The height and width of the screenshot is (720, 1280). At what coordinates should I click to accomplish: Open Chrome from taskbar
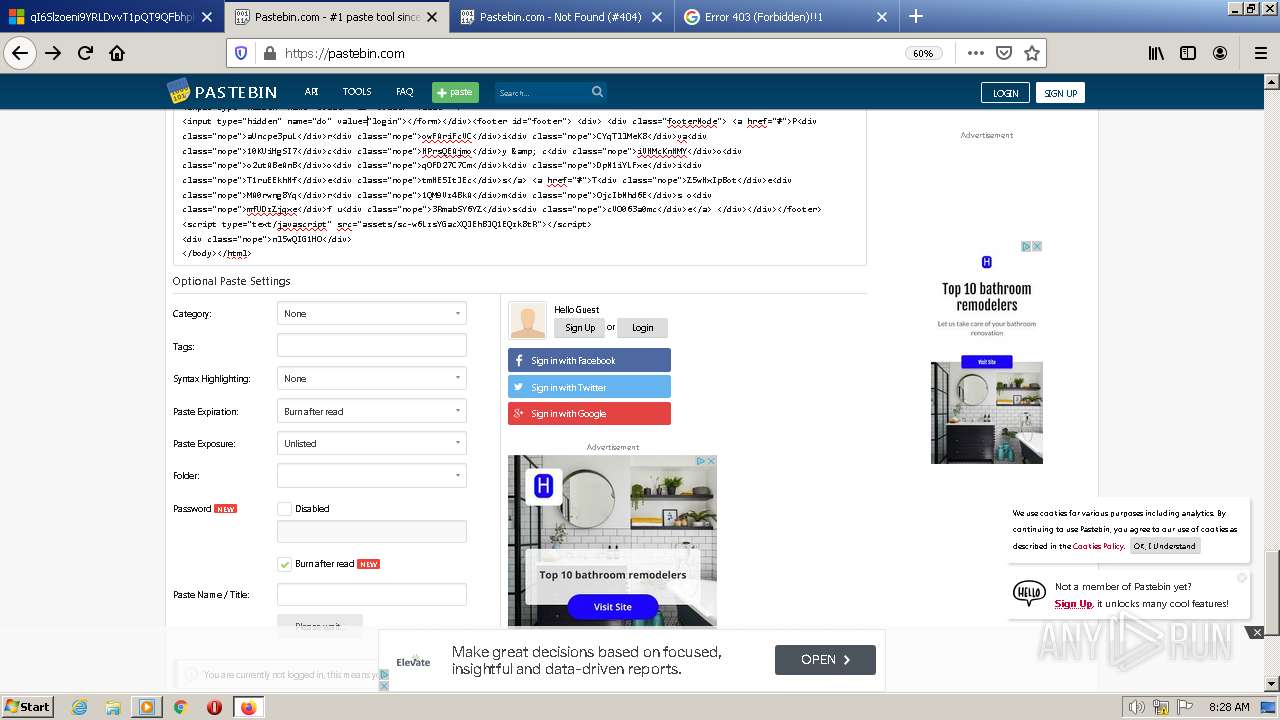181,707
